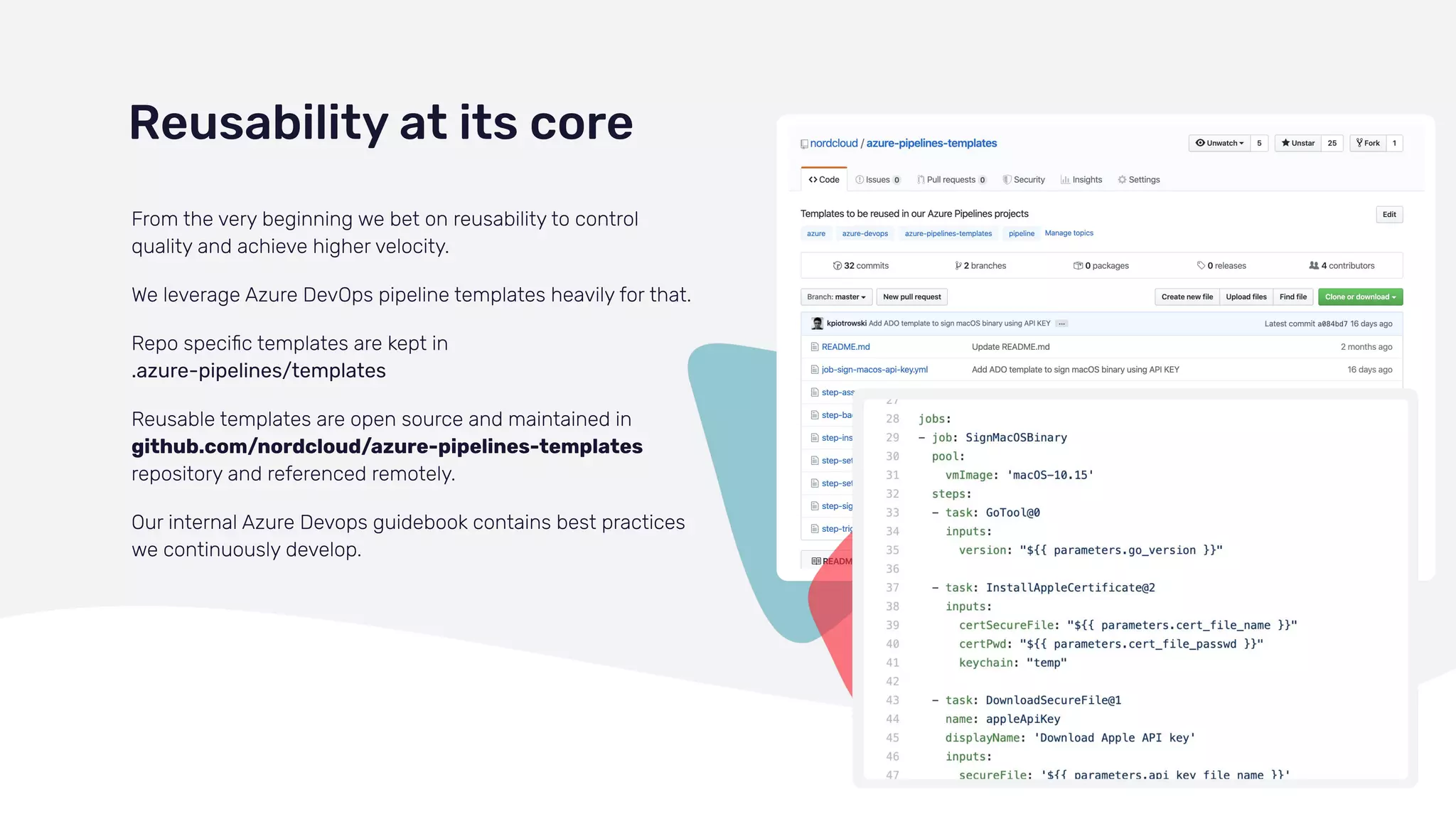Expand commit message ellipsis button
The image size is (1456, 819).
(1061, 323)
